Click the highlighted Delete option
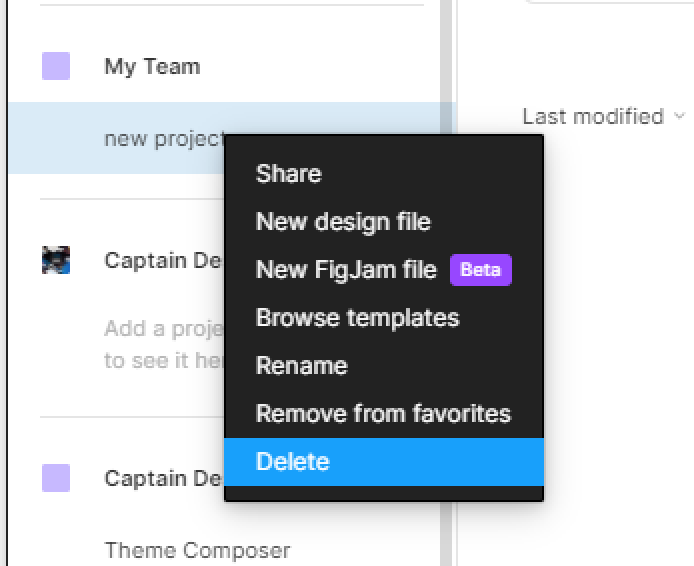The height and width of the screenshot is (566, 694). [384, 462]
